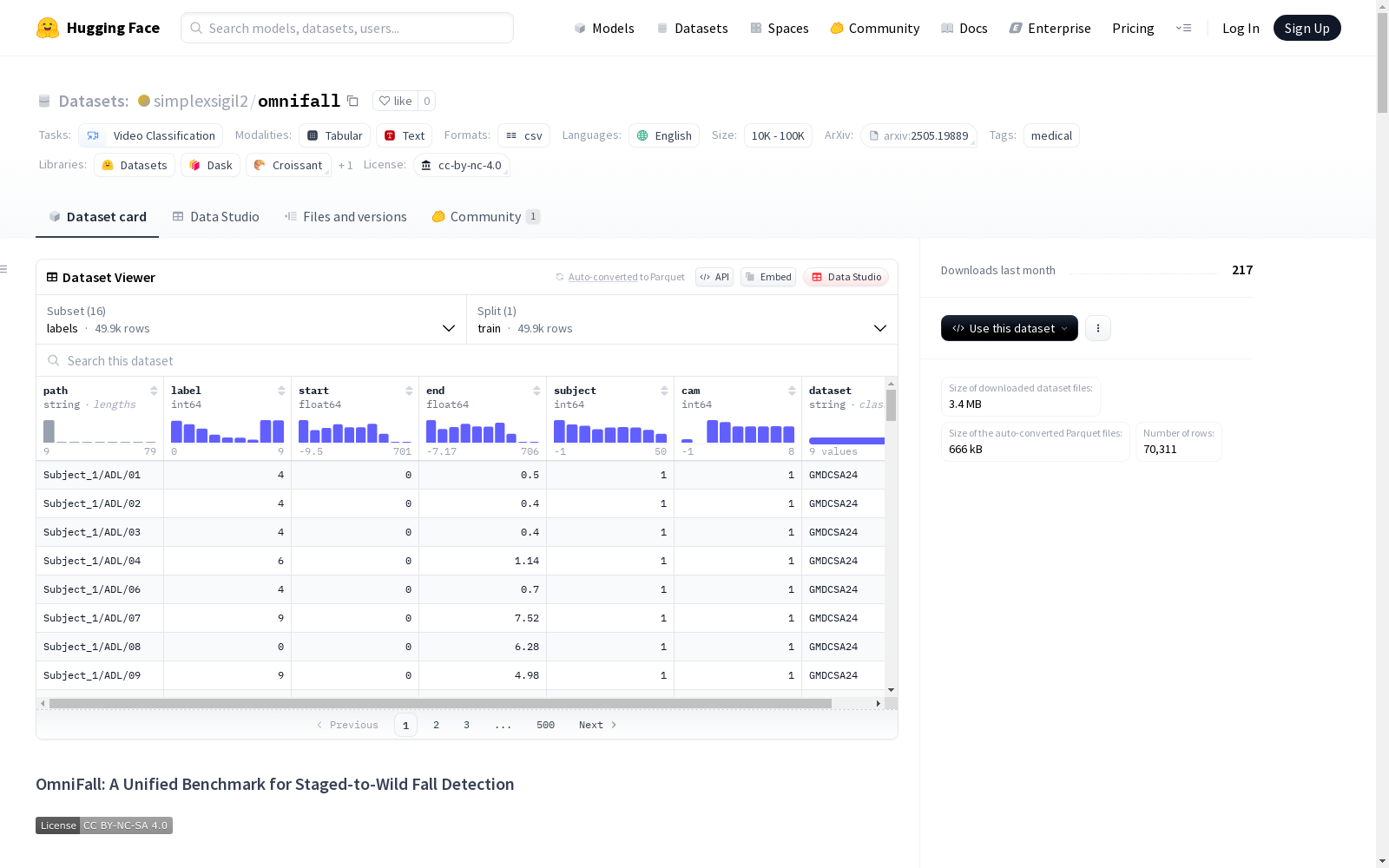Go to page 500 of the dataset
Viewport: 1389px width, 868px height.
click(x=545, y=725)
